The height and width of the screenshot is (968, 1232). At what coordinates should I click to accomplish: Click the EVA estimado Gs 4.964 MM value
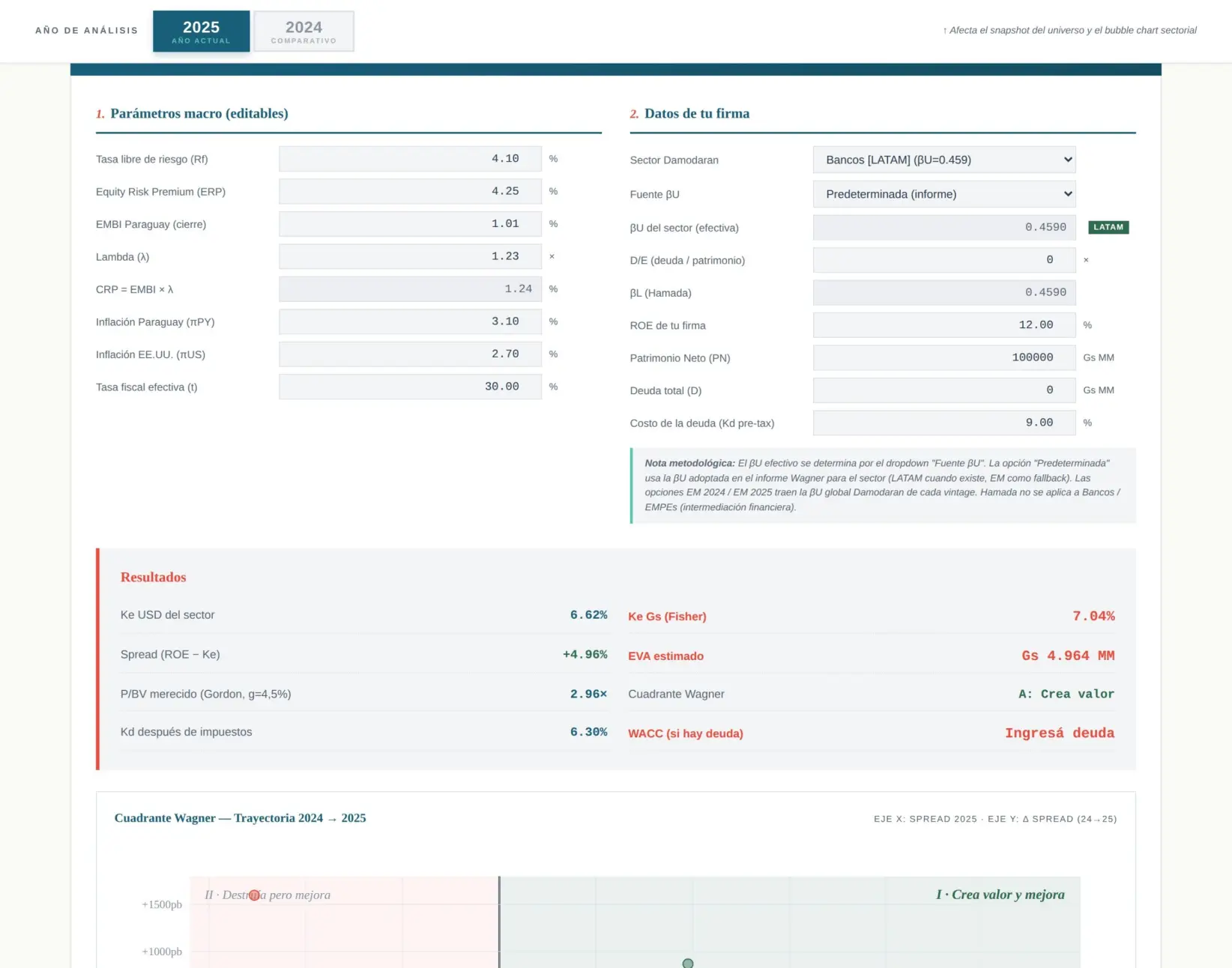[1068, 656]
